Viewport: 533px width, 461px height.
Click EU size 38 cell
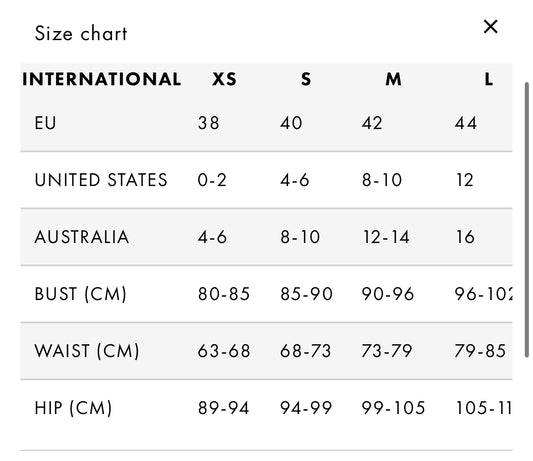tap(208, 123)
